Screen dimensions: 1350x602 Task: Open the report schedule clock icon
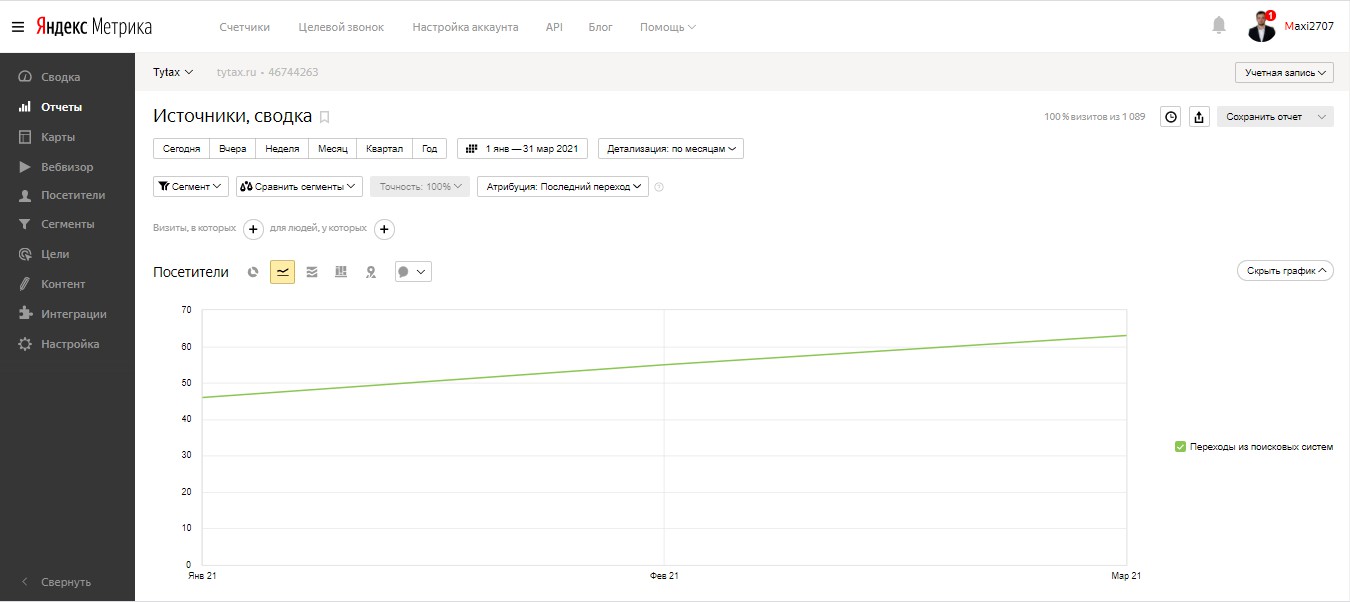1170,117
